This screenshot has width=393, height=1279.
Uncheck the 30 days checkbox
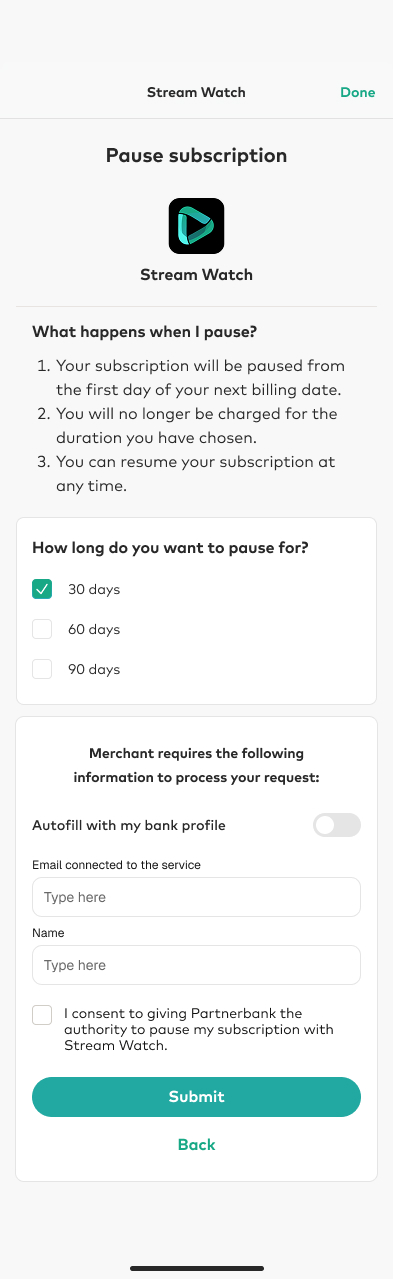point(42,589)
